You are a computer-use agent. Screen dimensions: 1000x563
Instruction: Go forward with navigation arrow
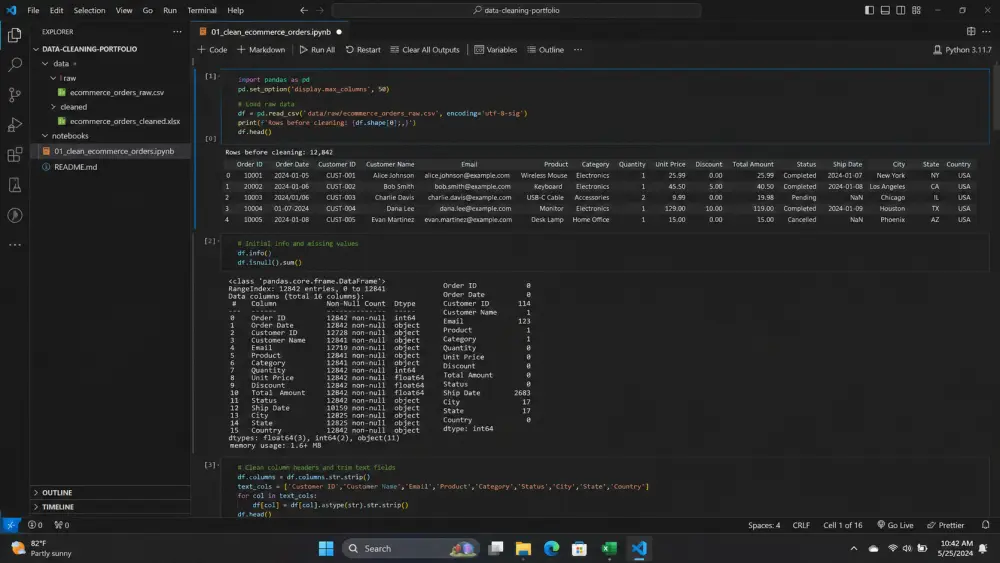click(320, 10)
